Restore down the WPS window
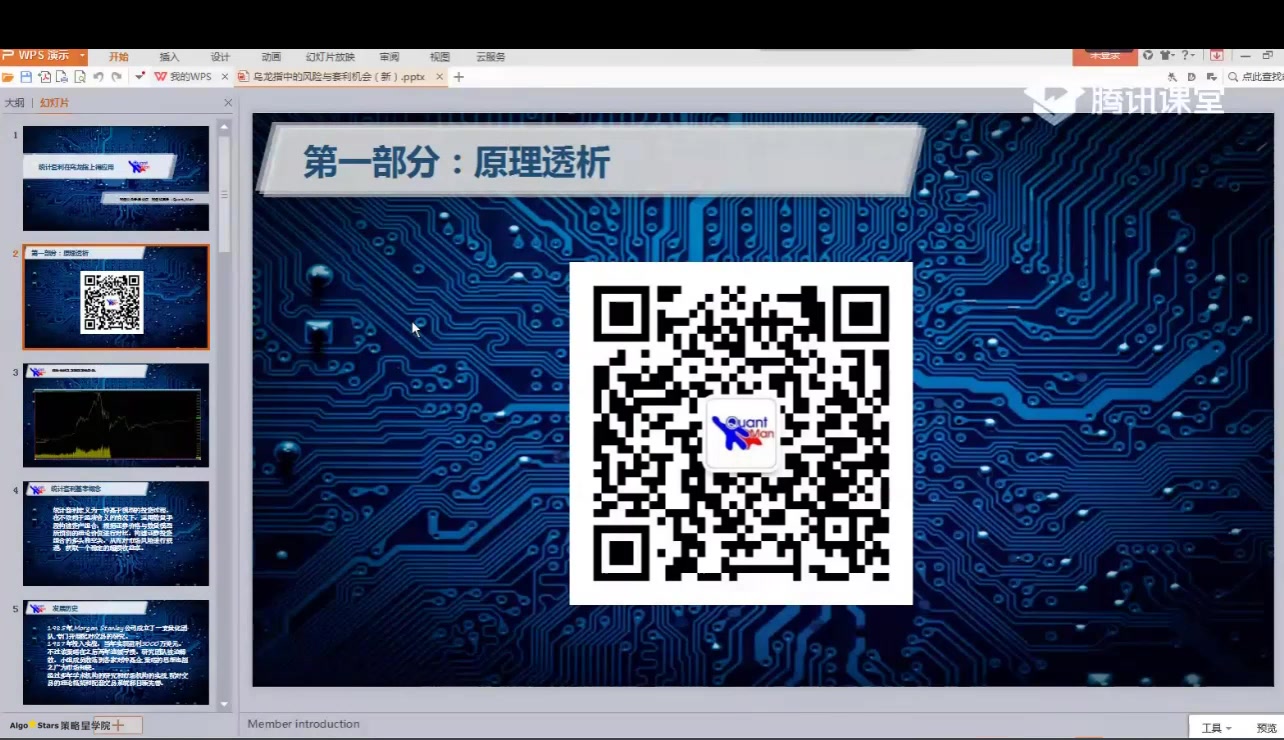The image size is (1284, 740). 1268,56
